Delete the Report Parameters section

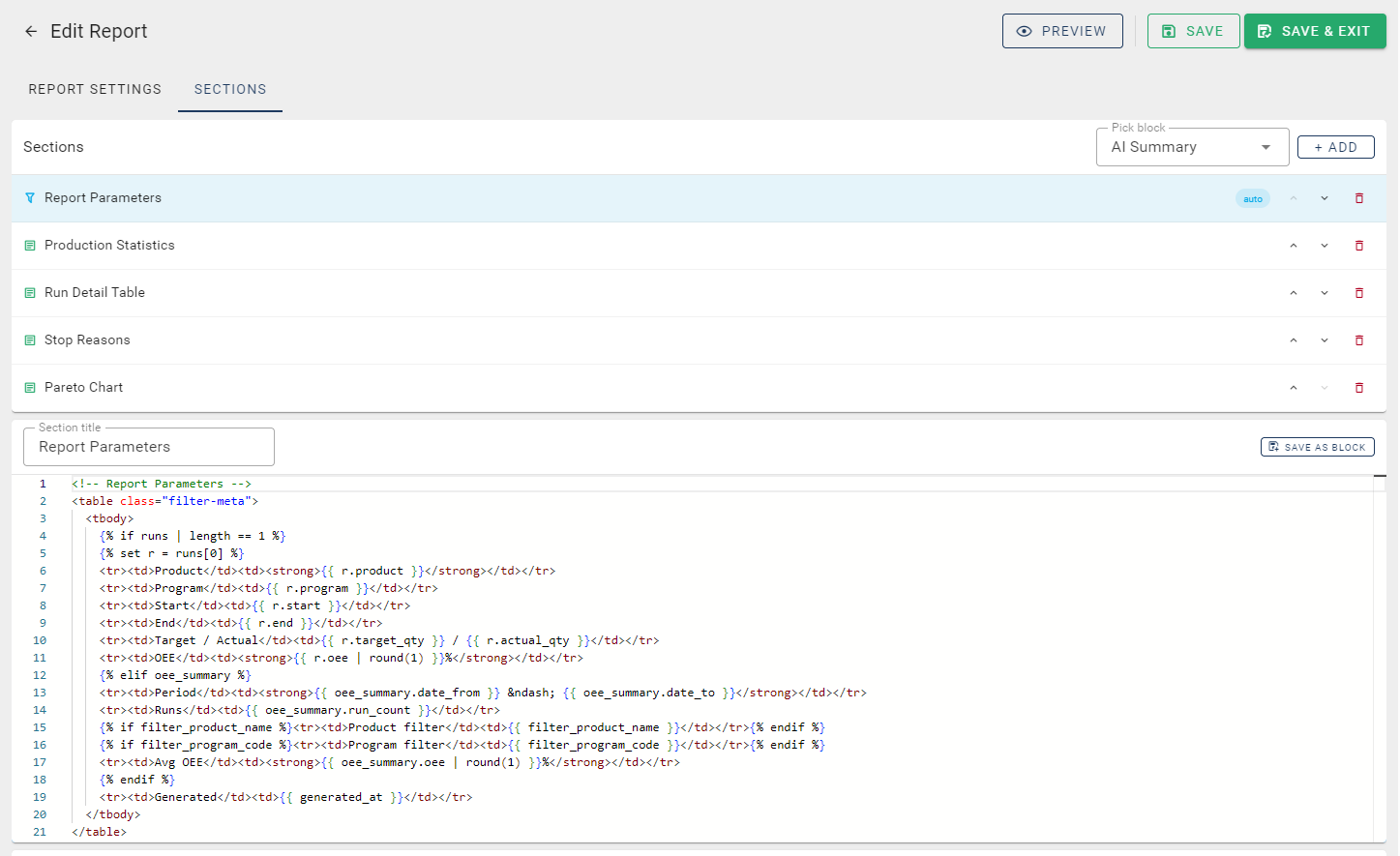click(1359, 198)
